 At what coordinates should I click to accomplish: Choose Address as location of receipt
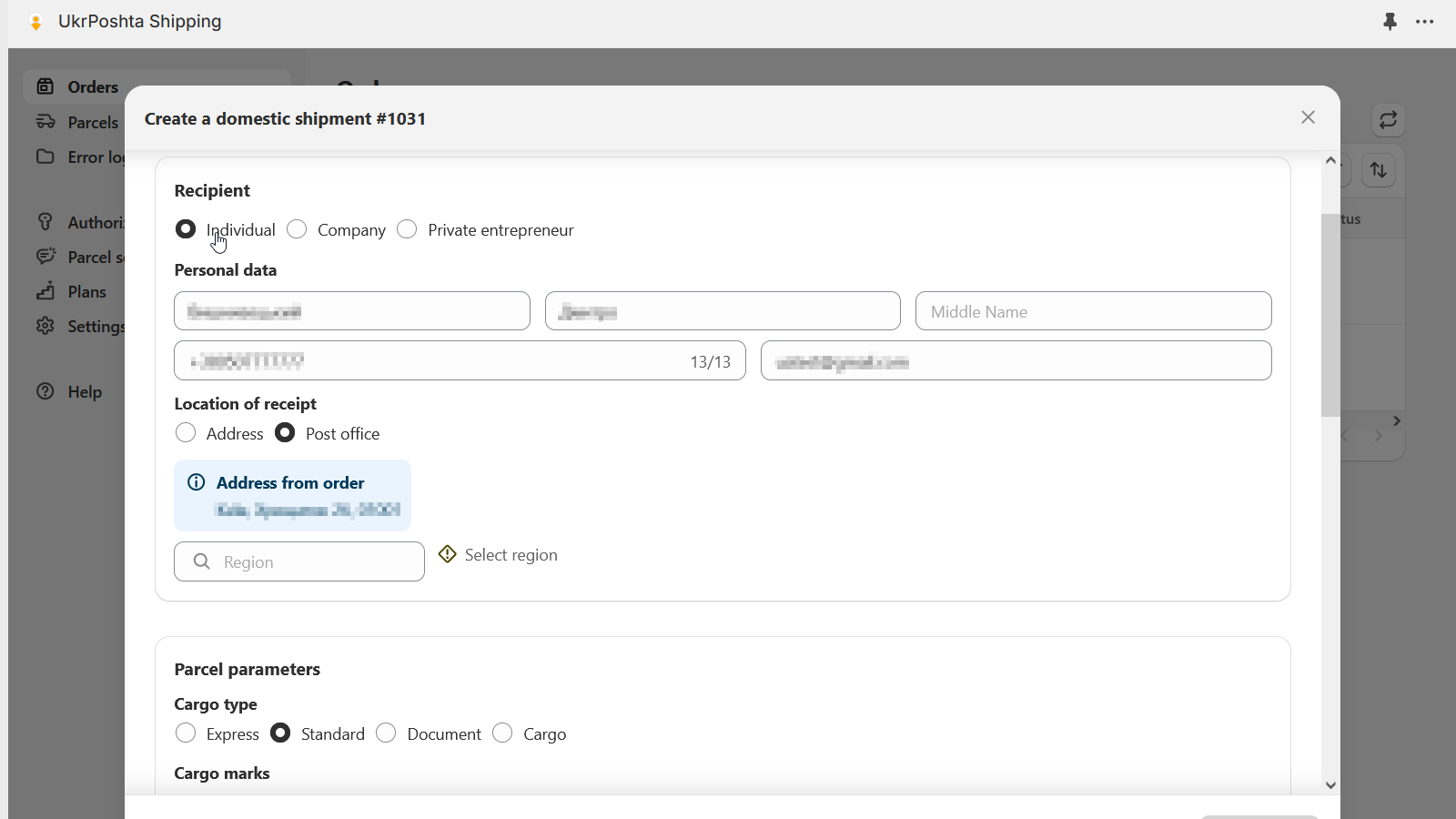(186, 433)
